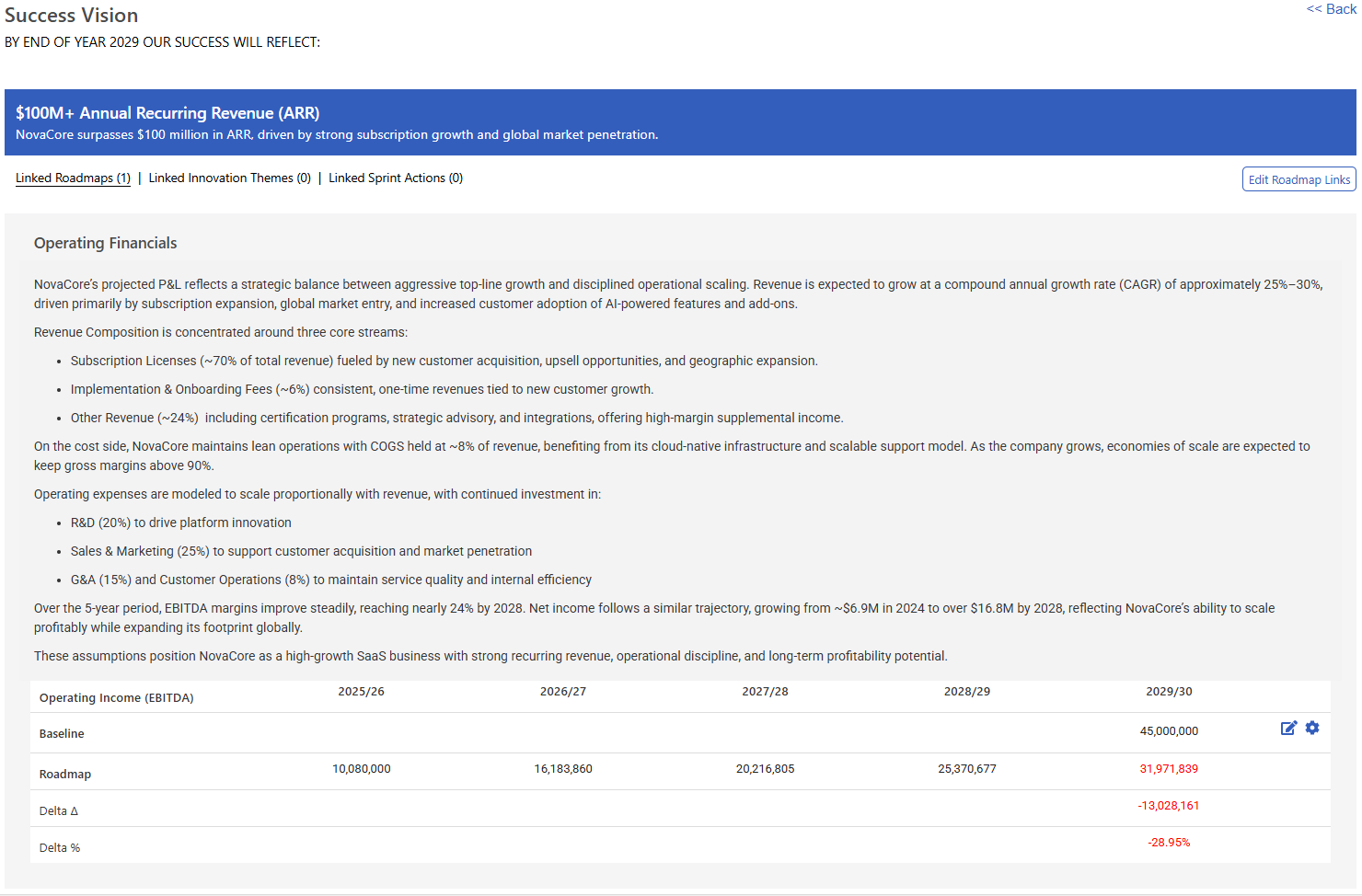Click the 2025/26 column header

[361, 692]
